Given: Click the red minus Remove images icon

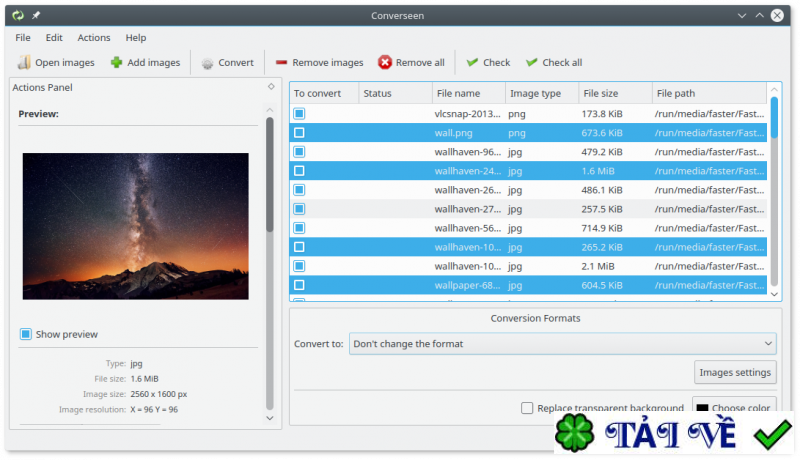Looking at the screenshot, I should [x=281, y=62].
